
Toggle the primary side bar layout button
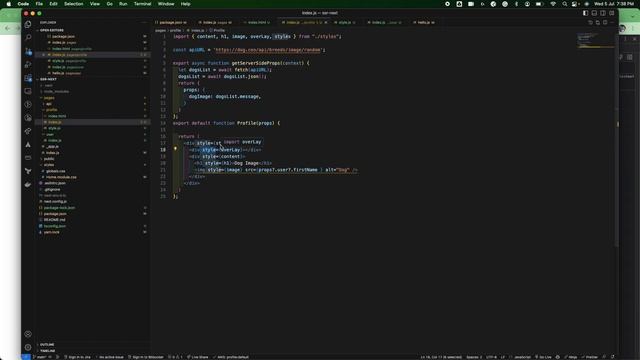tap(585, 13)
